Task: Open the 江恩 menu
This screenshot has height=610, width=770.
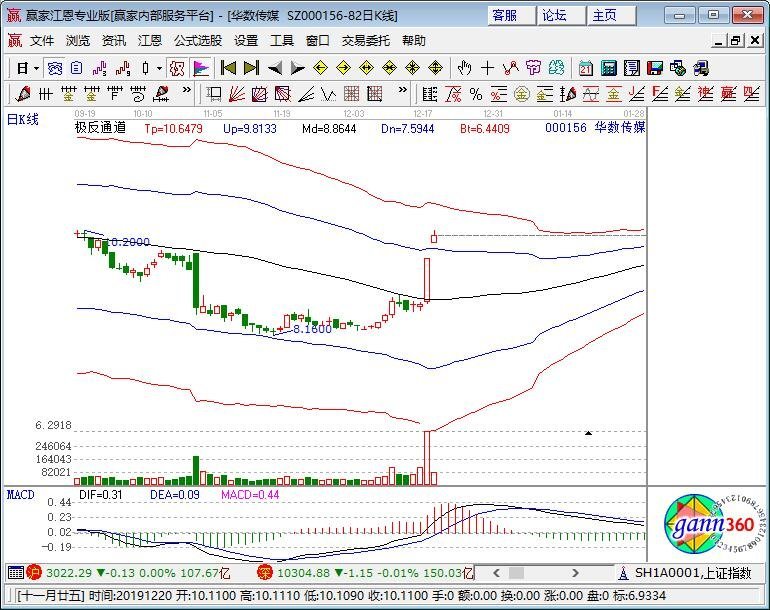Action: click(150, 41)
